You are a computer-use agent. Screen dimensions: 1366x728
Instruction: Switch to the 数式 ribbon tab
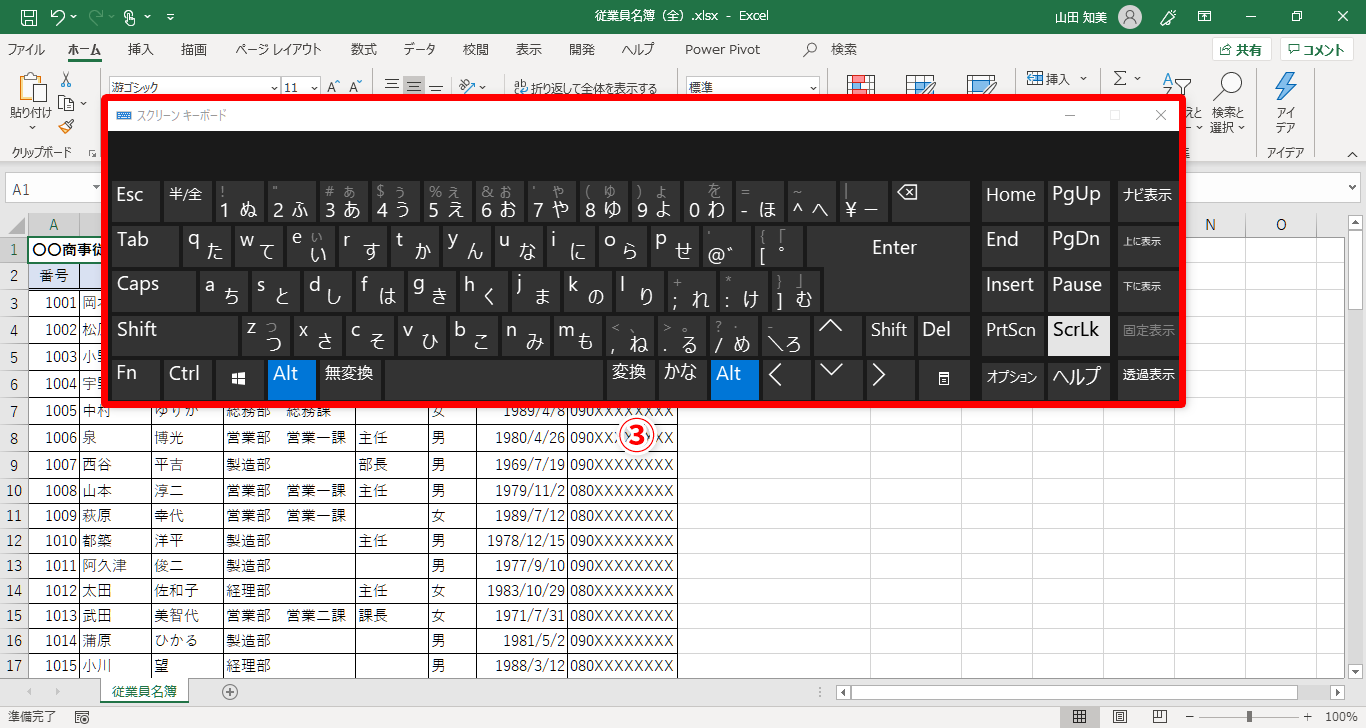point(364,50)
